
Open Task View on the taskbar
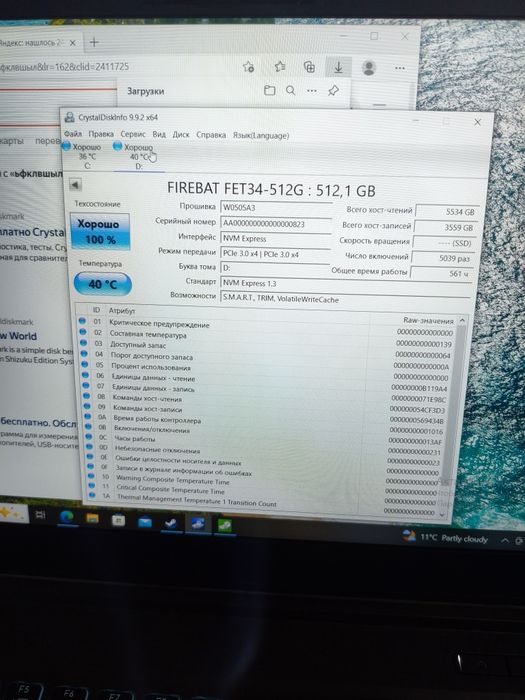(x=41, y=515)
